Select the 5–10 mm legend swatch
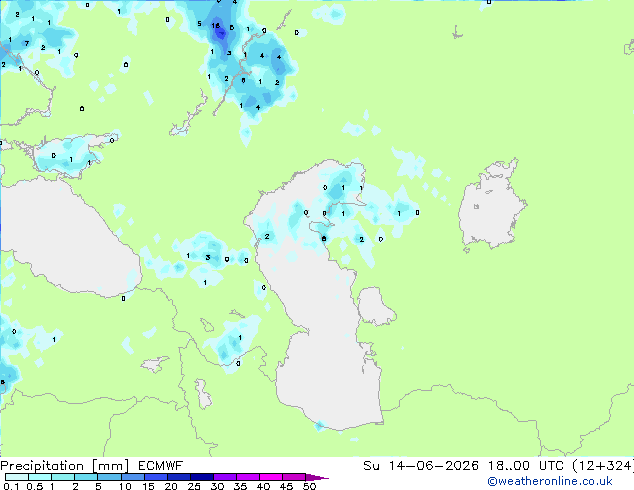This screenshot has width=634, height=490. pyautogui.click(x=109, y=477)
